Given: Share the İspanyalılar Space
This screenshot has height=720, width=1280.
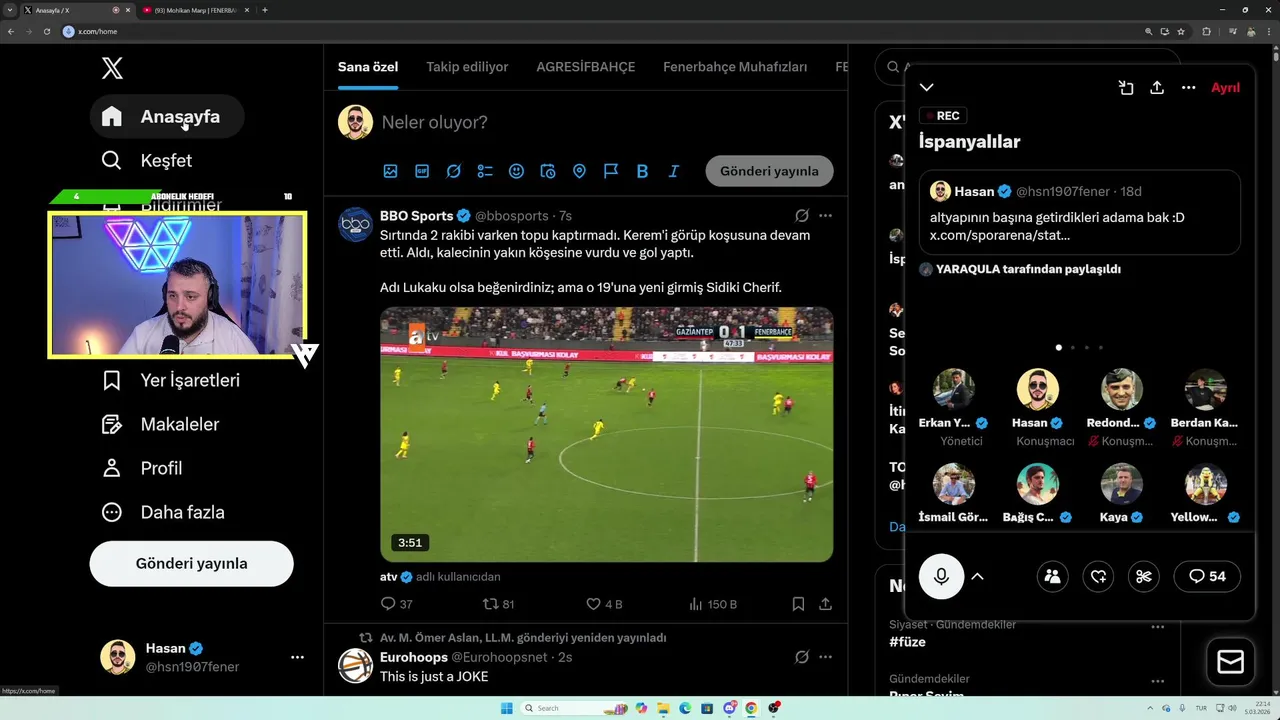Looking at the screenshot, I should [x=1157, y=88].
